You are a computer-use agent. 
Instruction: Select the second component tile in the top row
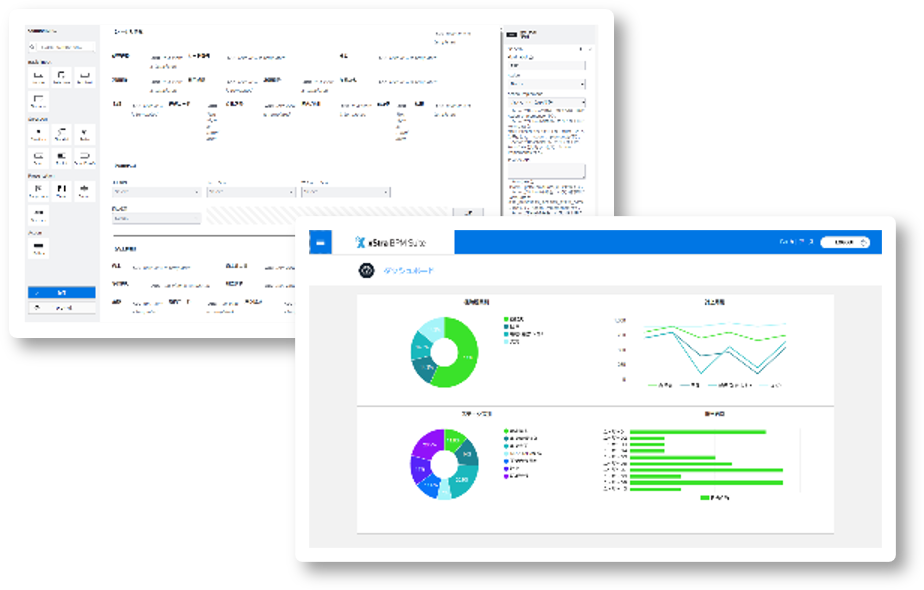pyautogui.click(x=62, y=77)
